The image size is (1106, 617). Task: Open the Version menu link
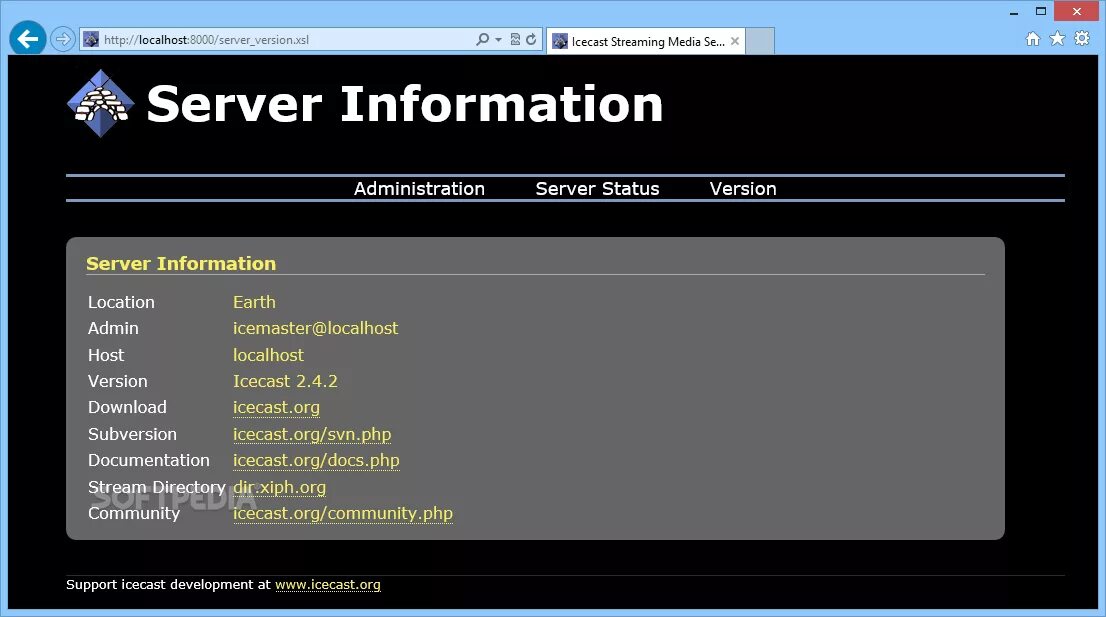coord(743,189)
